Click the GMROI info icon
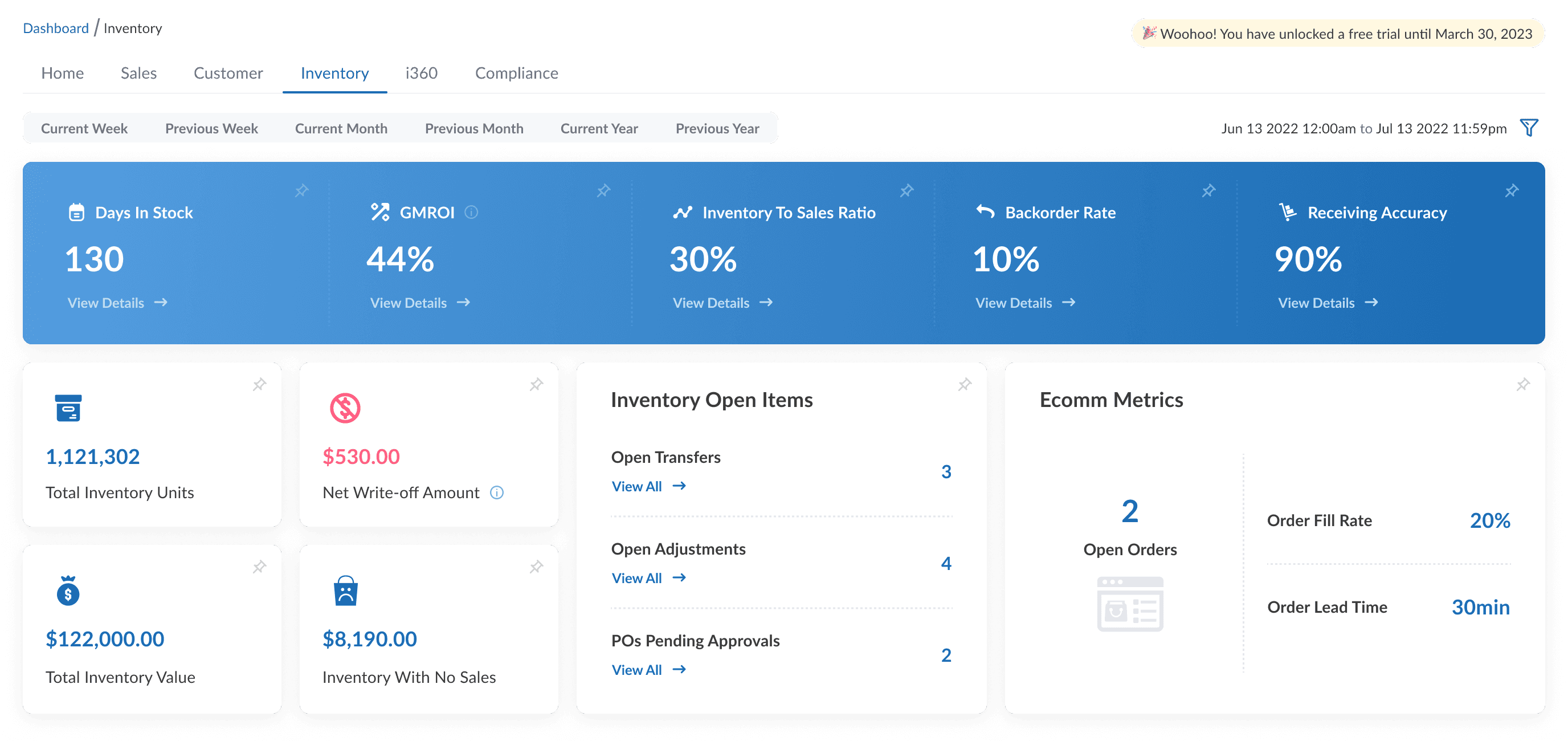 [471, 212]
